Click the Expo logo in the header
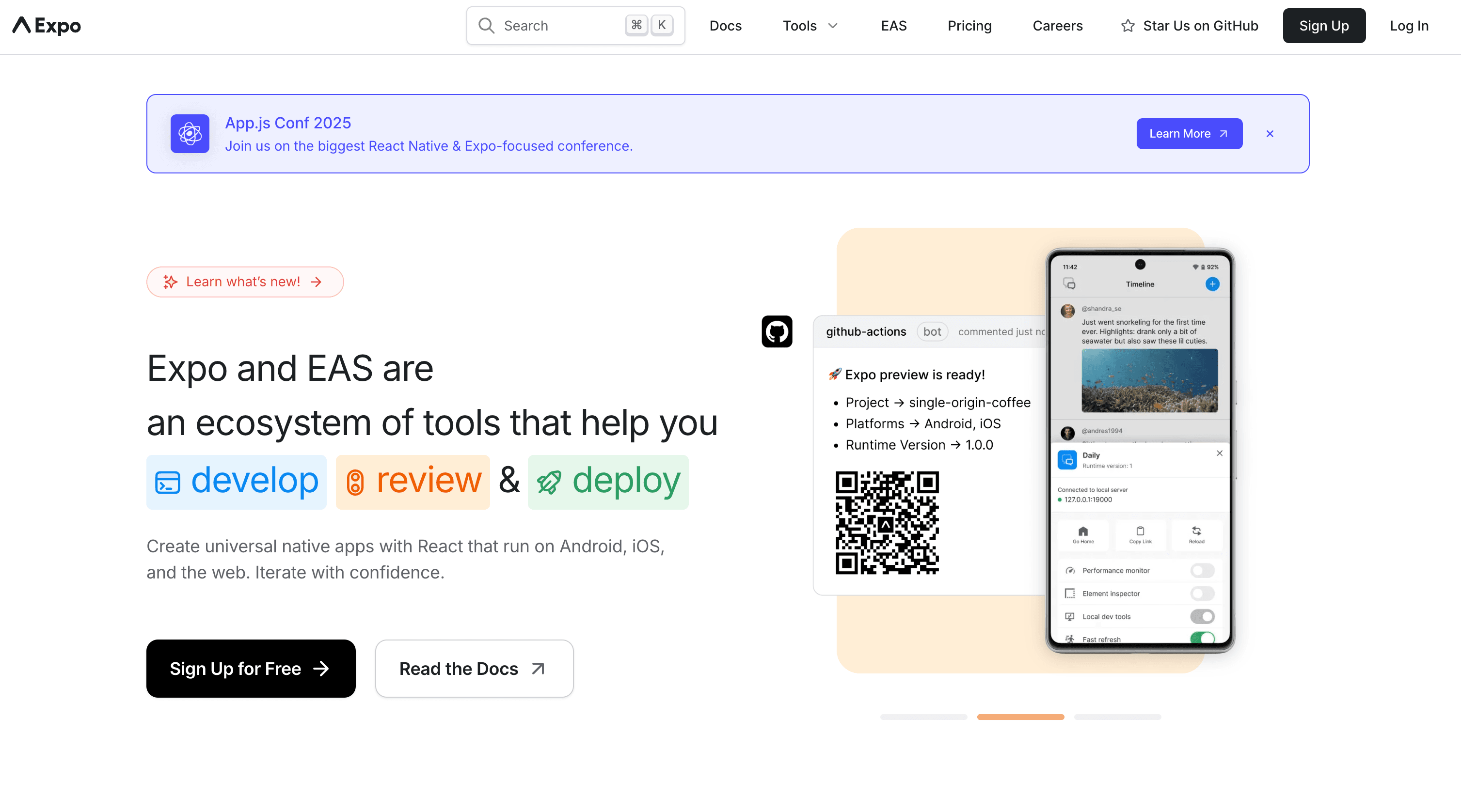Screen dimensions: 1461x812 click(x=47, y=26)
